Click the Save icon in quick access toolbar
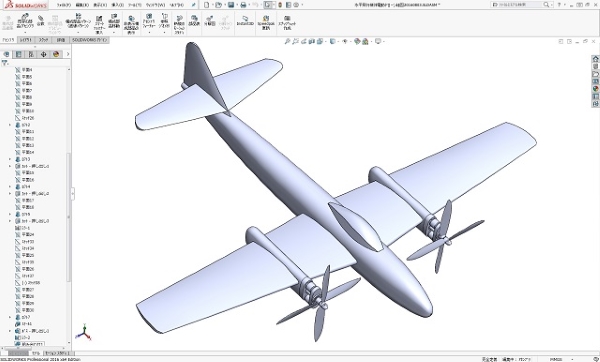The width and height of the screenshot is (600, 362). point(231,5)
